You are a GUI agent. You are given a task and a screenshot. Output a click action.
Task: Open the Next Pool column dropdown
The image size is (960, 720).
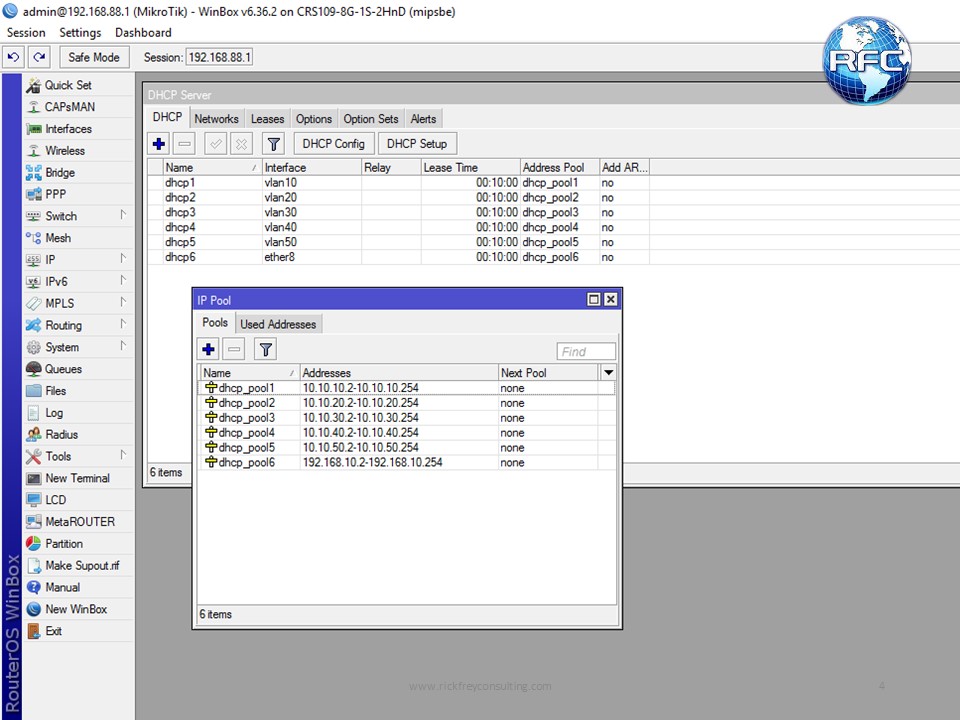(608, 372)
